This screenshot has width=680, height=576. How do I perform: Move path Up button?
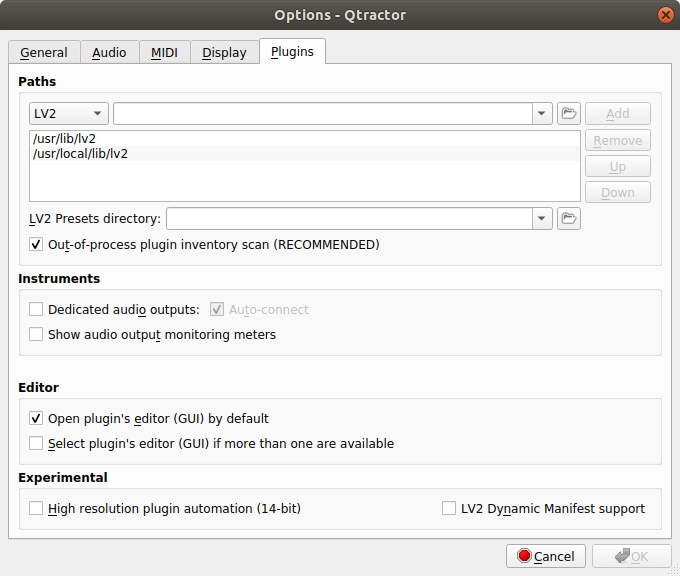pos(618,167)
